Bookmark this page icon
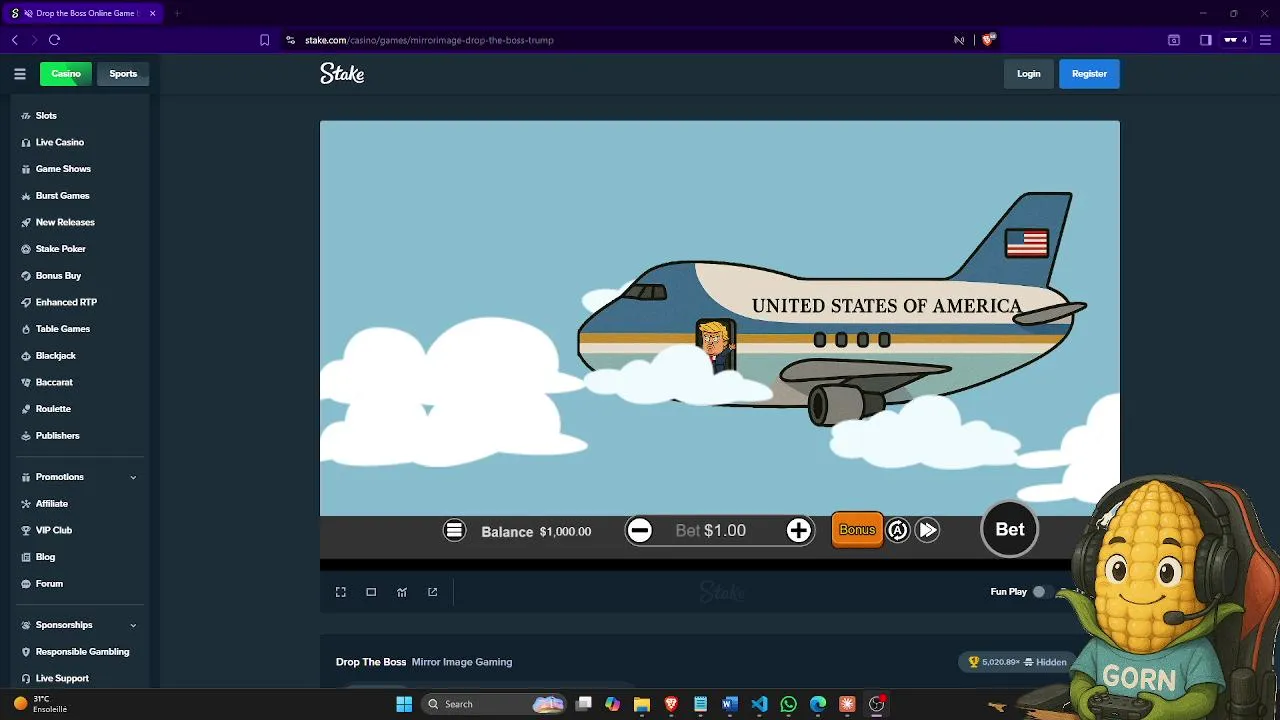Screen dimensions: 1280x720 pos(264,40)
